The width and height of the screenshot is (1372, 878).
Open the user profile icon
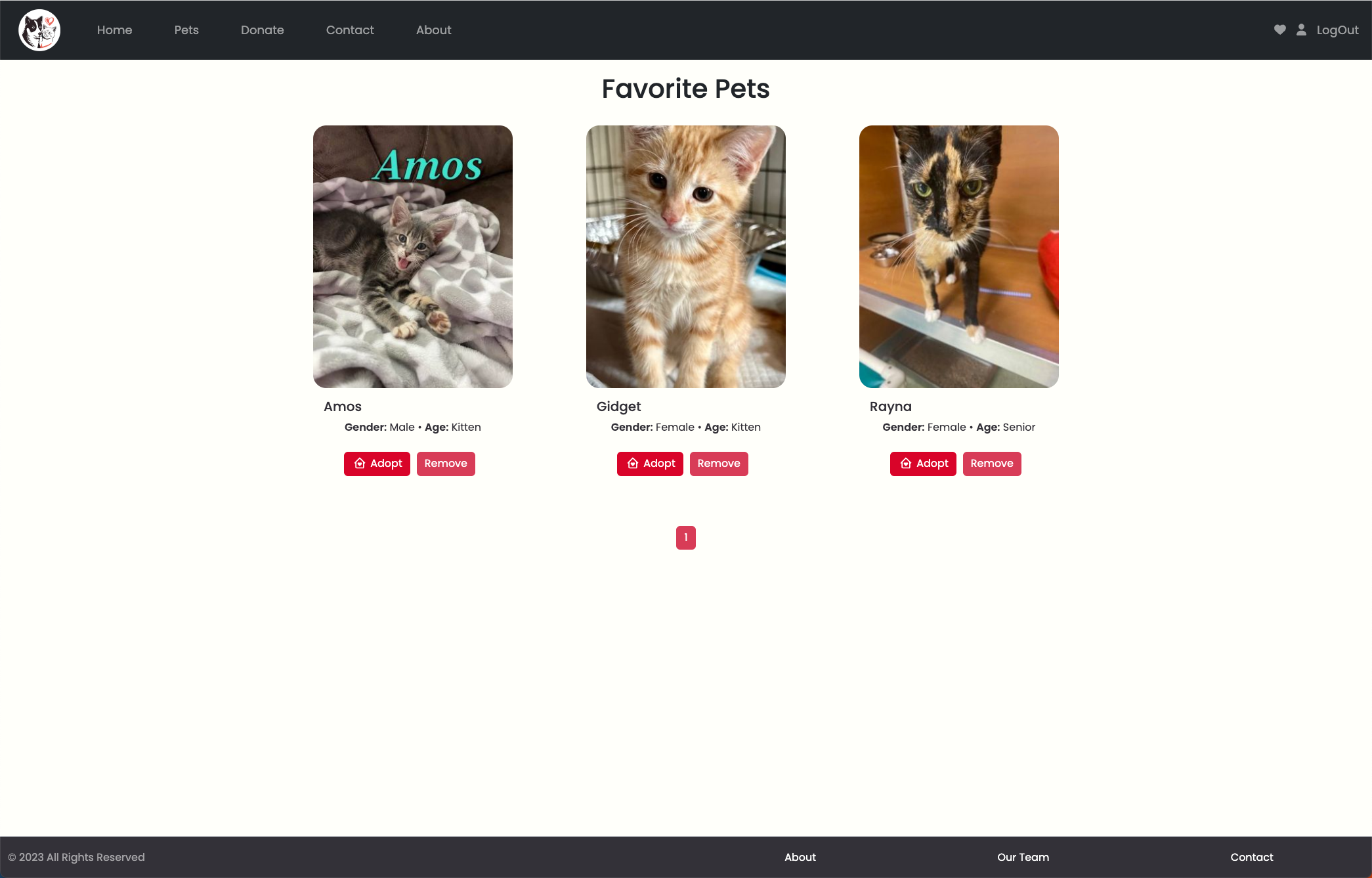1301,30
